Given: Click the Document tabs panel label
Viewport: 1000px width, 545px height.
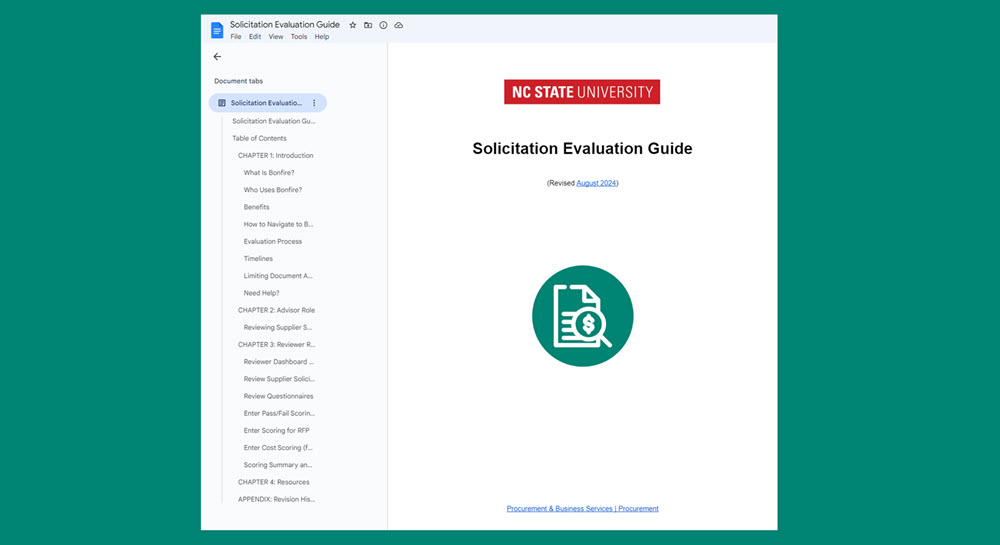Looking at the screenshot, I should (x=239, y=81).
